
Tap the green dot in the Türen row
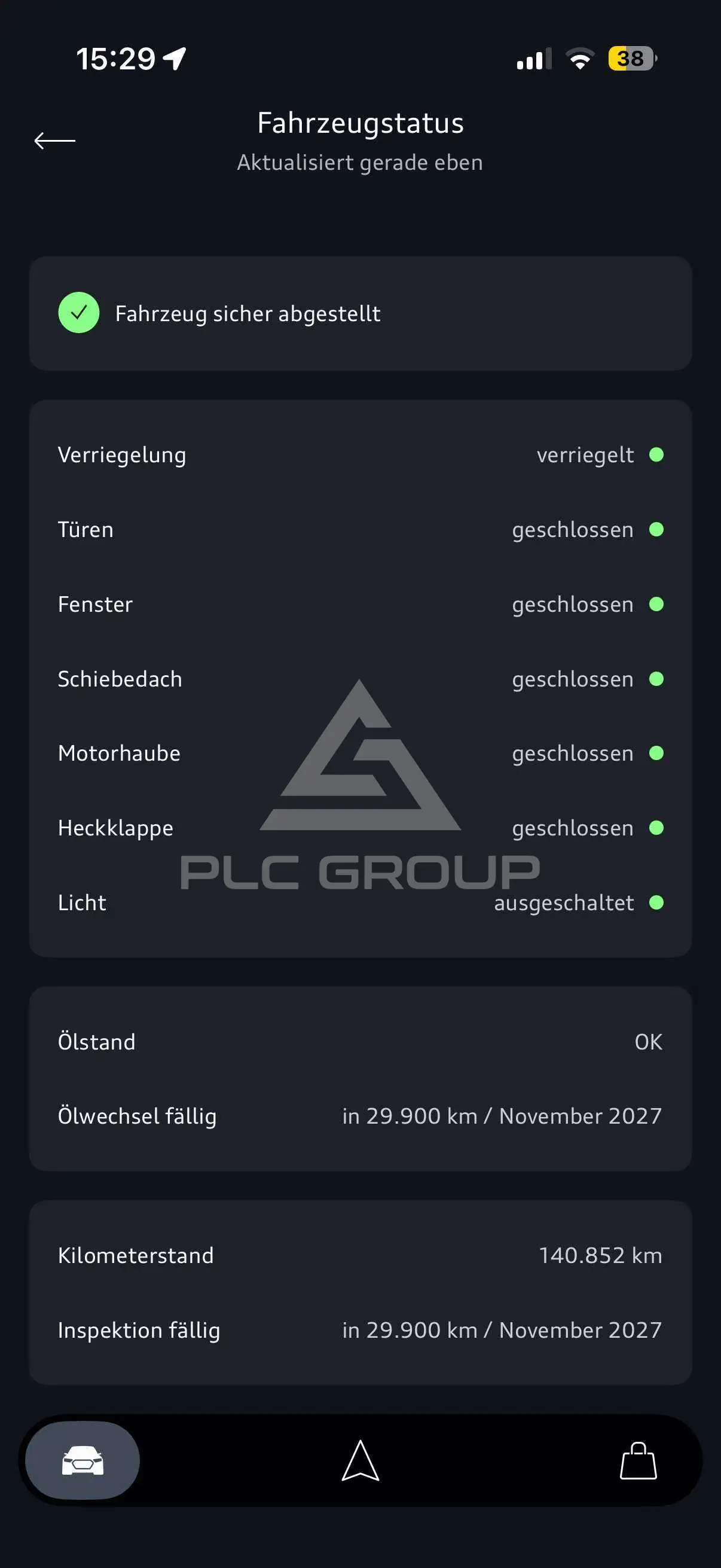656,530
